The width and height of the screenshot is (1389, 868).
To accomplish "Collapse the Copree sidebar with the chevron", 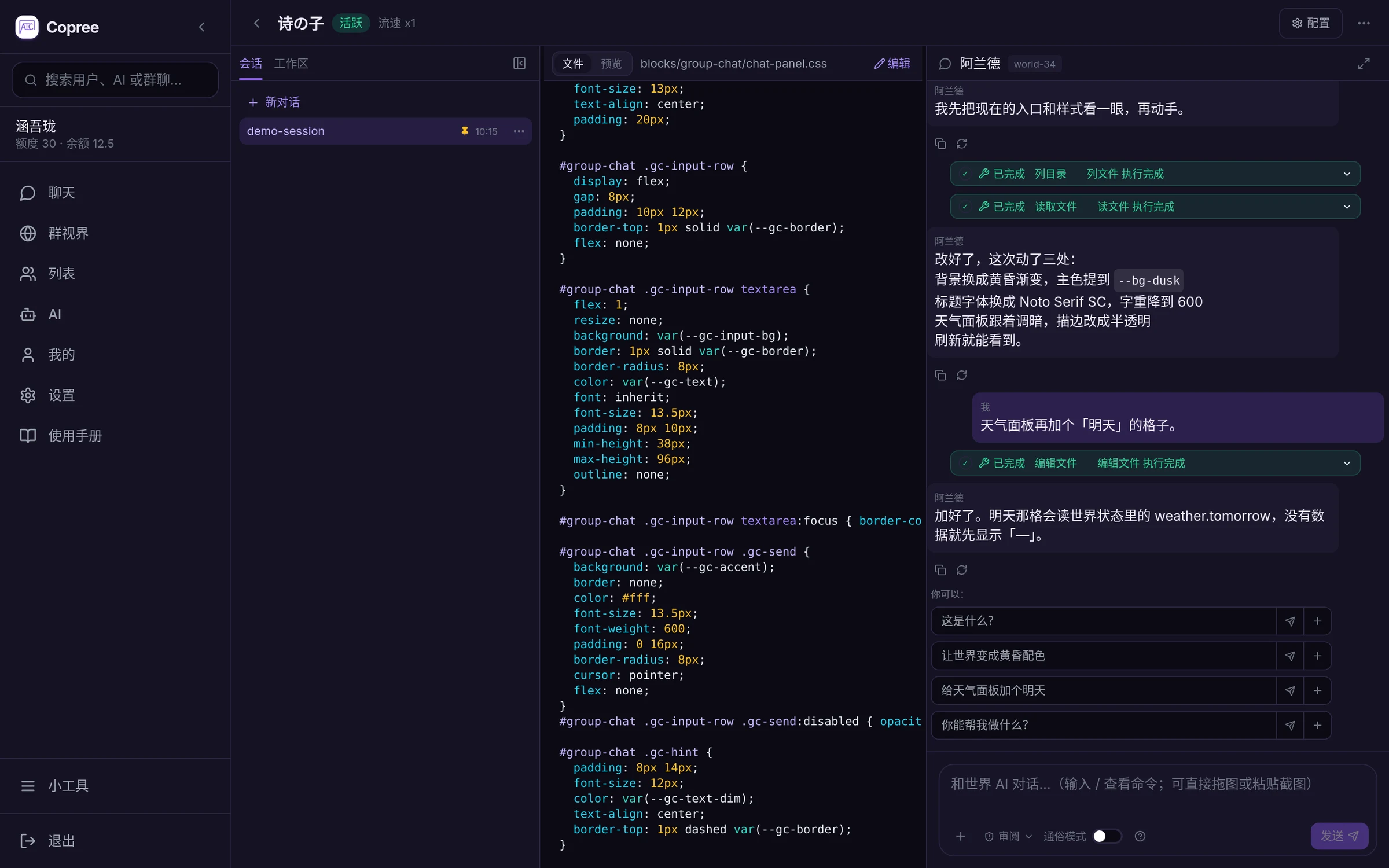I will coord(201,27).
